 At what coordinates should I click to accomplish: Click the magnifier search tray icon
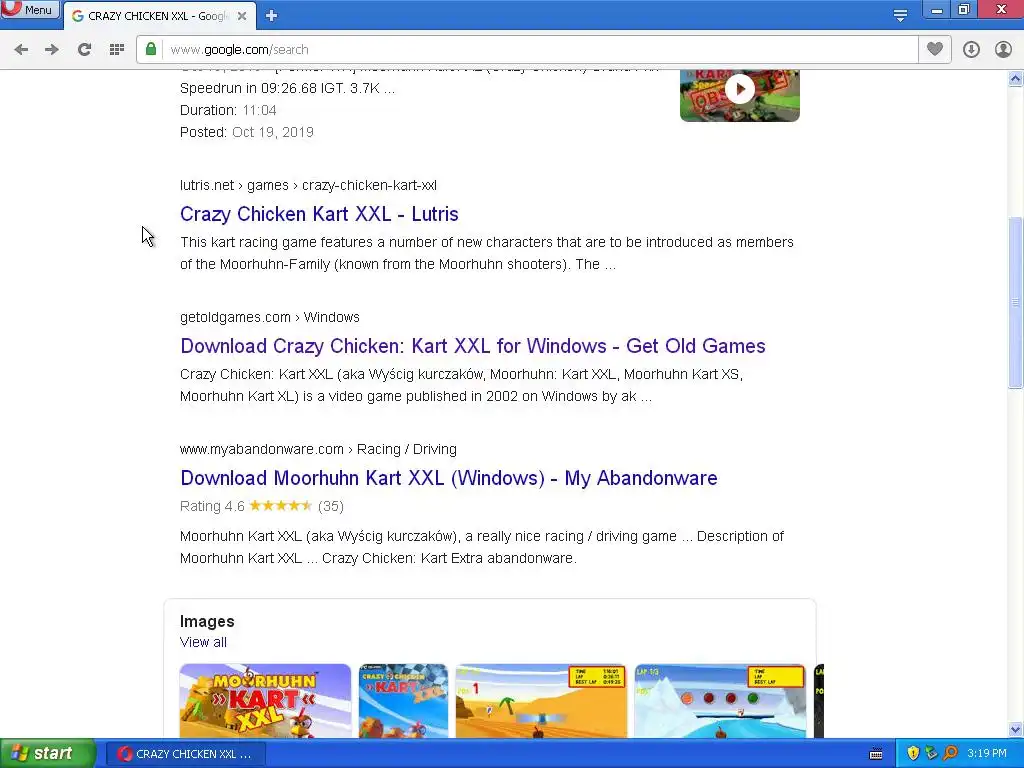click(x=950, y=754)
